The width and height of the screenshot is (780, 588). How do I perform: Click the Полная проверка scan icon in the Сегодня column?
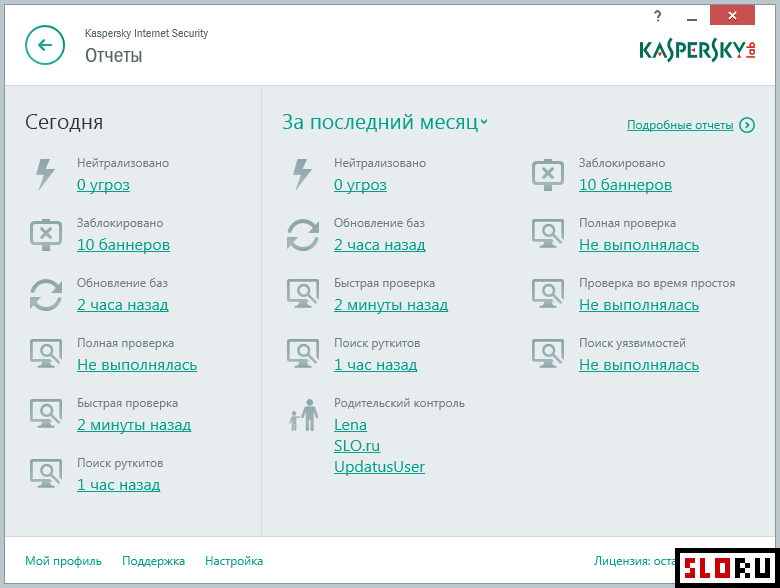[x=46, y=354]
